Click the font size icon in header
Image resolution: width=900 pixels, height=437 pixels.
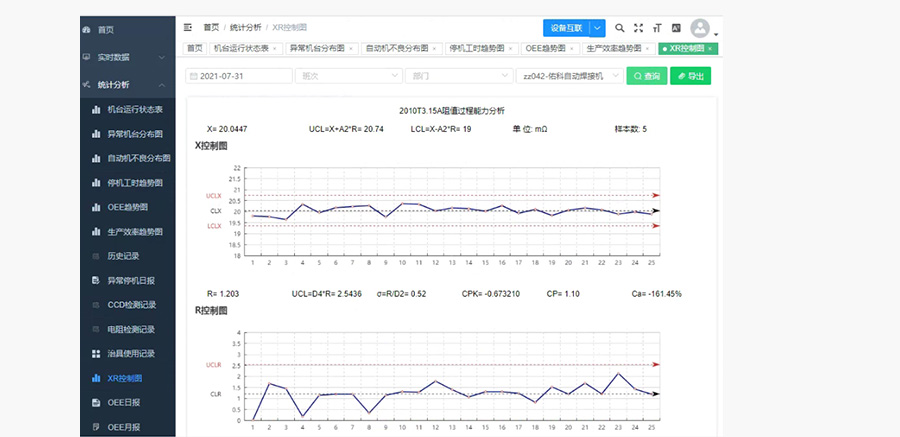[657, 28]
